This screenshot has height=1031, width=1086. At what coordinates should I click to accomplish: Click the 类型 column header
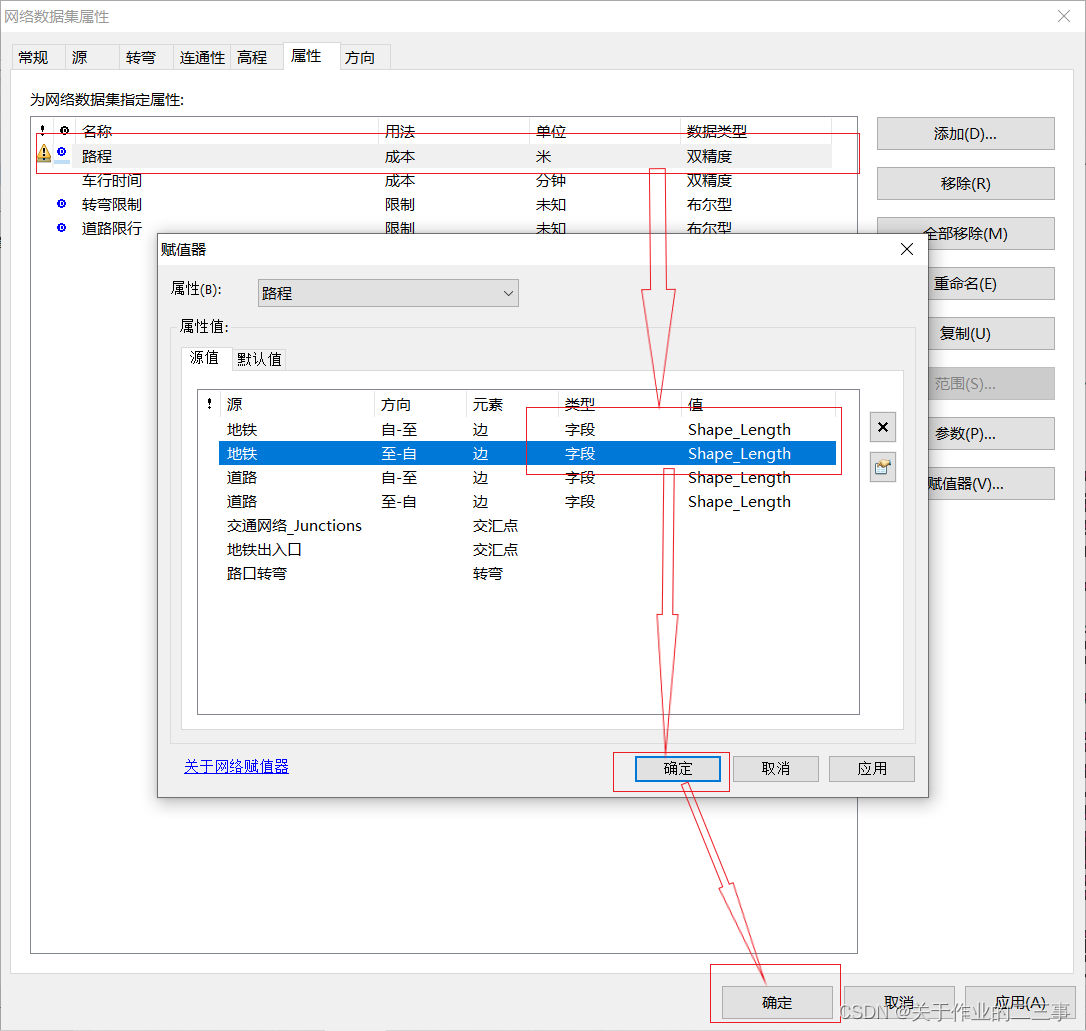620,404
